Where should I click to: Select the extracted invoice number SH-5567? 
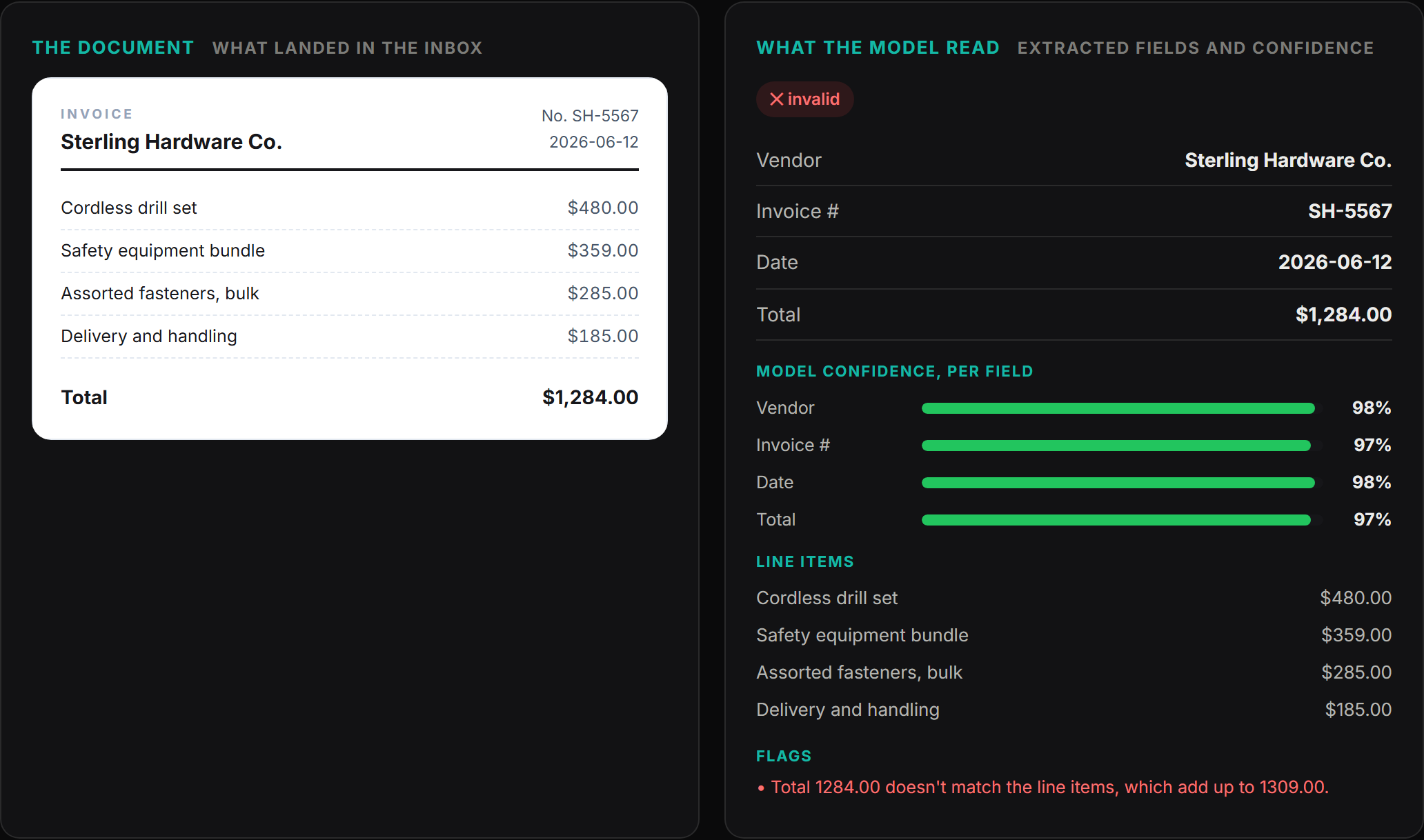click(x=1350, y=211)
